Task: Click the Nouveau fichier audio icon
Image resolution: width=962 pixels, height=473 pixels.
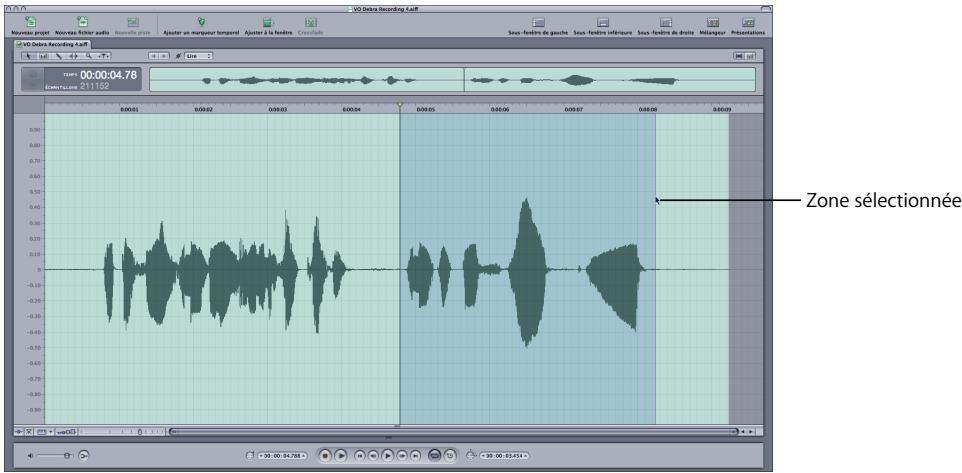Action: click(x=84, y=22)
